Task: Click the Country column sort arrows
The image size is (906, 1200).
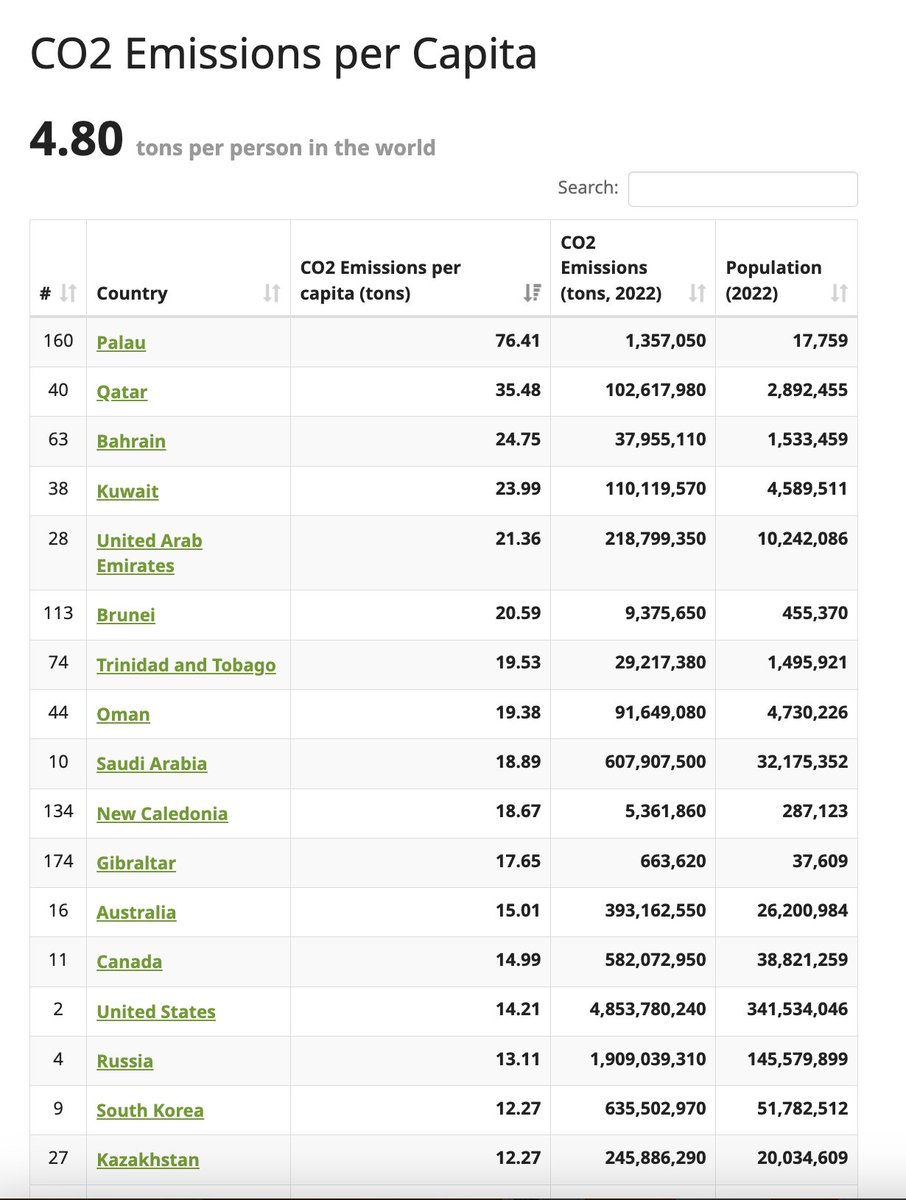Action: click(x=271, y=293)
